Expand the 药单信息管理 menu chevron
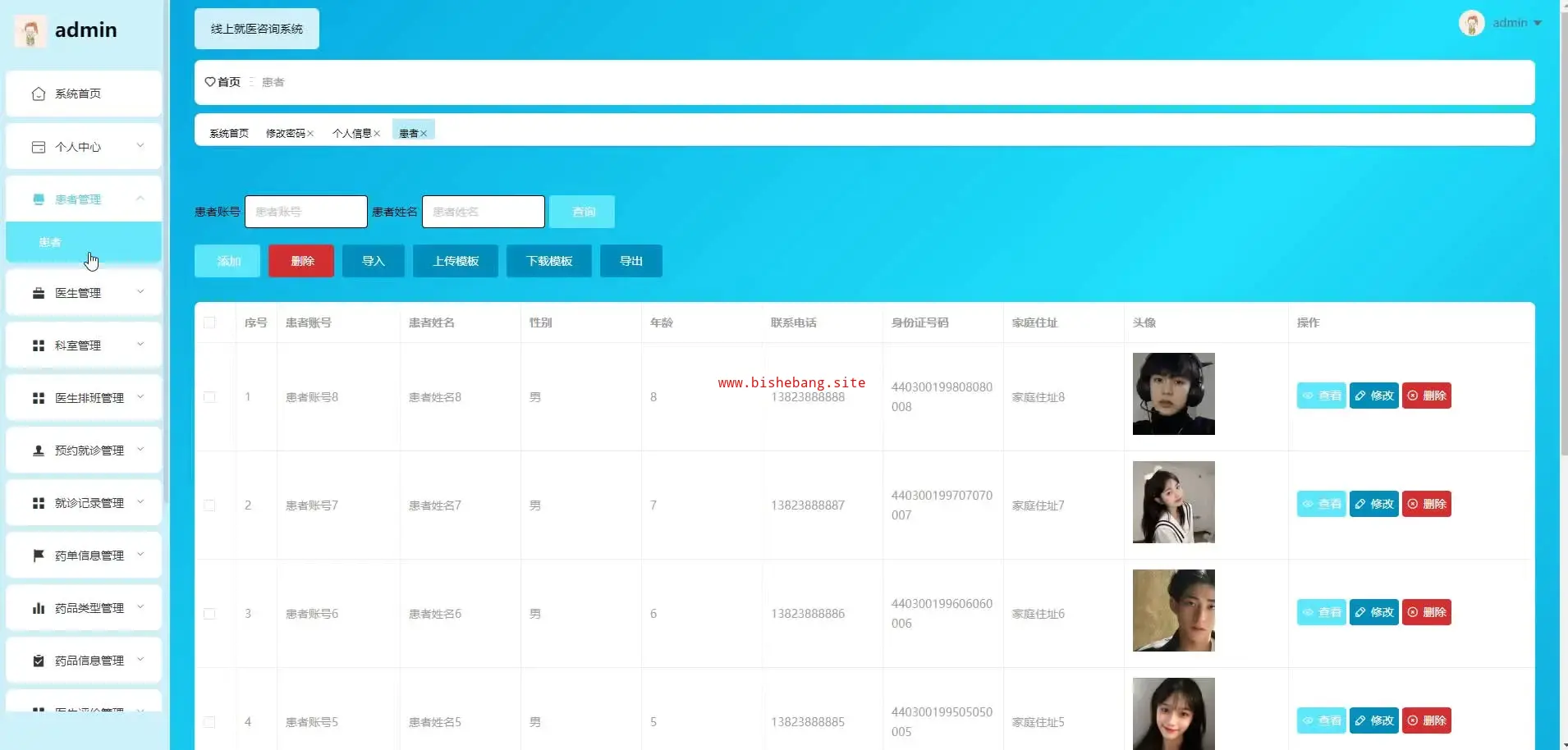Screen dimensions: 1568x750 (x=140, y=555)
